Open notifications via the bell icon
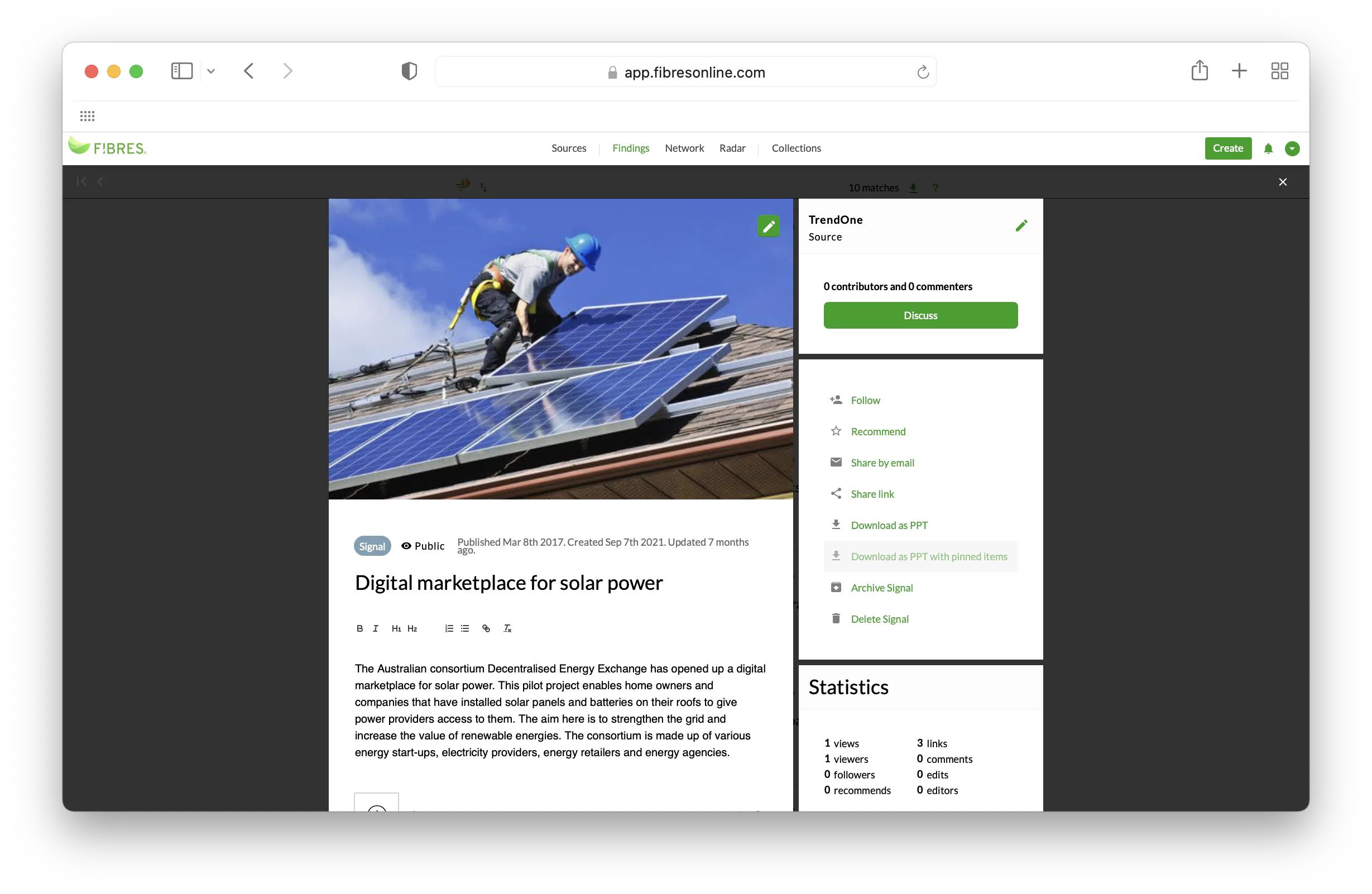The width and height of the screenshot is (1372, 894). tap(1268, 148)
